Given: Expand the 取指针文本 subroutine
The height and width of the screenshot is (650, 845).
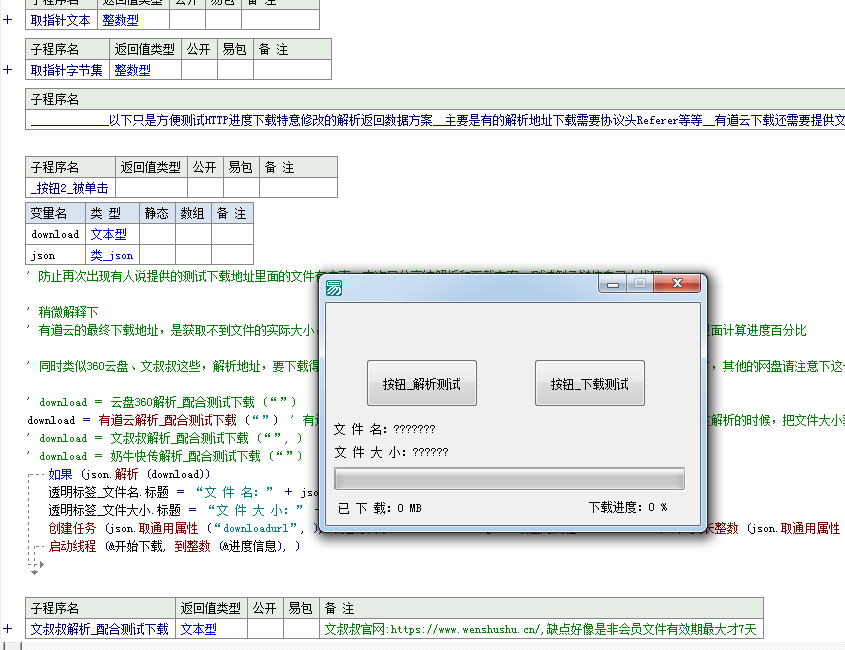Looking at the screenshot, I should [8, 20].
